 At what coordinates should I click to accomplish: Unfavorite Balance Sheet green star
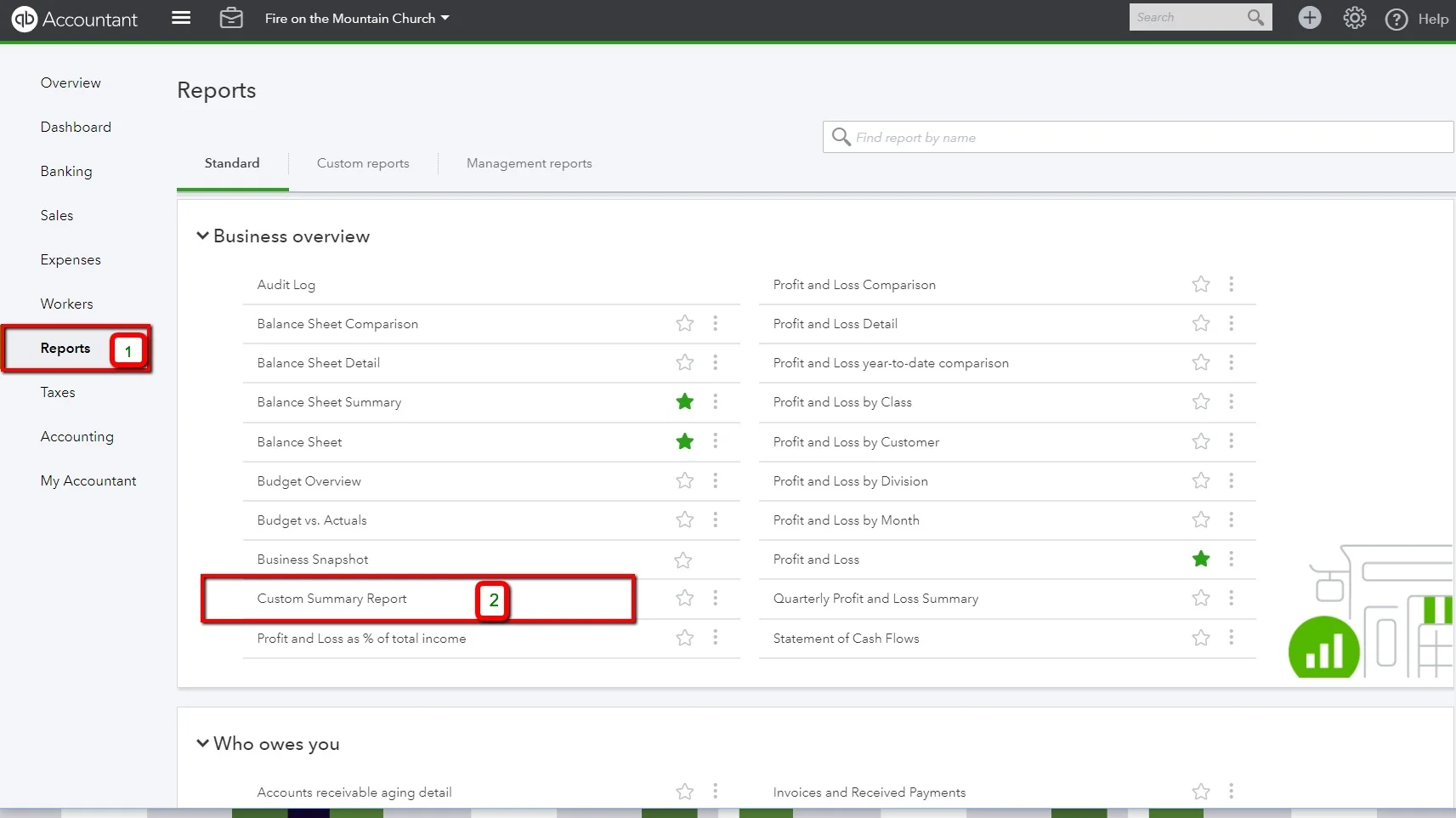684,441
